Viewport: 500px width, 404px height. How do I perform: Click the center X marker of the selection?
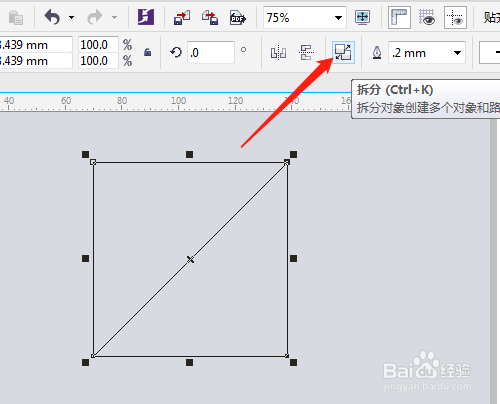pos(190,259)
